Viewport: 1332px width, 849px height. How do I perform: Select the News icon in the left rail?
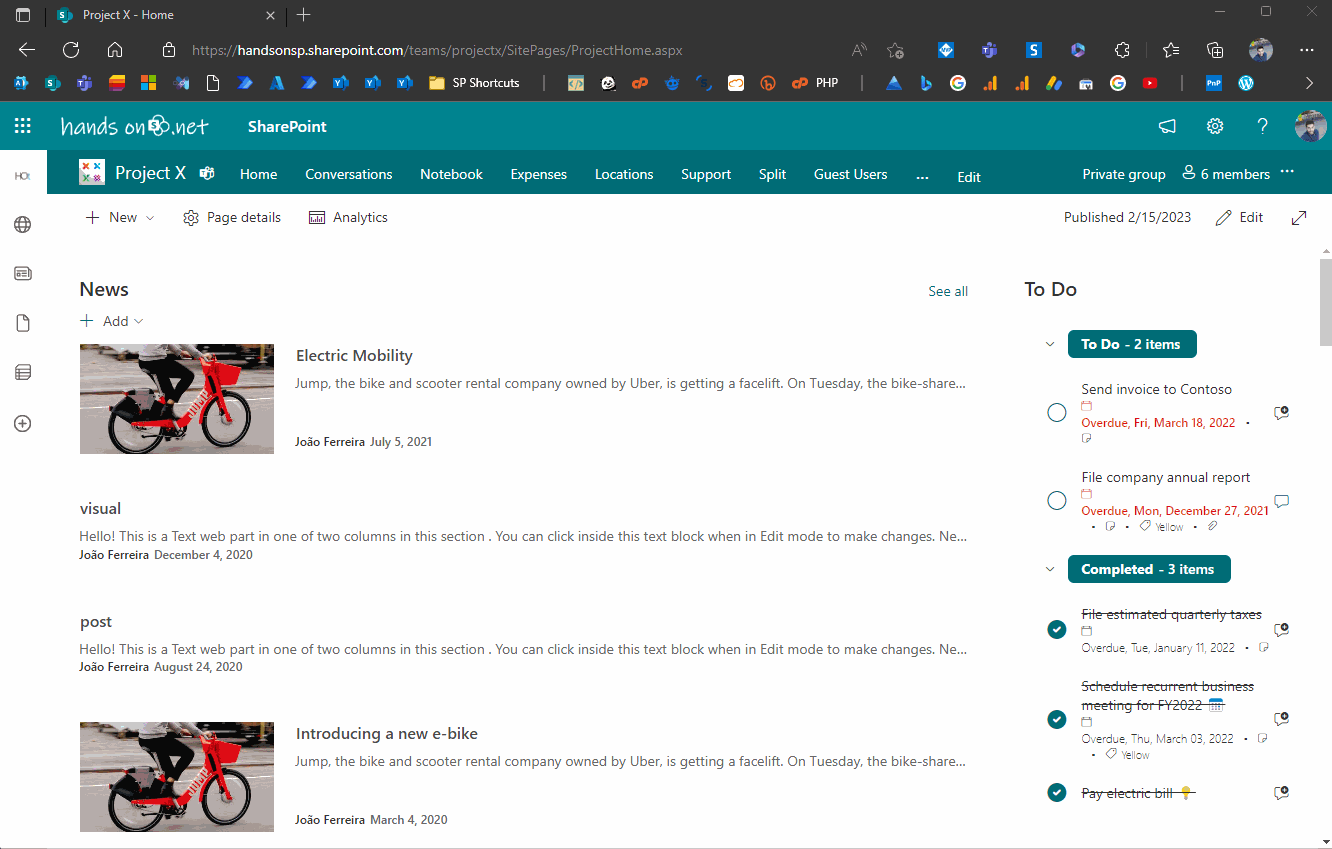pos(22,272)
